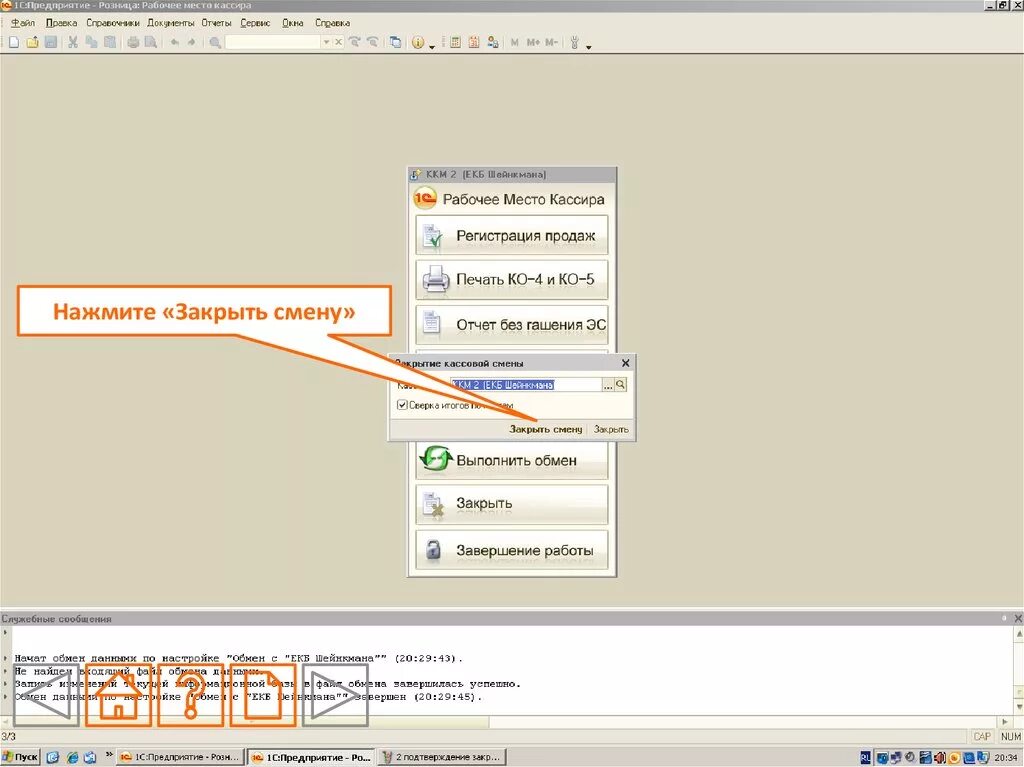Click the Print toolbar icon
Image resolution: width=1024 pixels, height=767 pixels.
(x=133, y=42)
